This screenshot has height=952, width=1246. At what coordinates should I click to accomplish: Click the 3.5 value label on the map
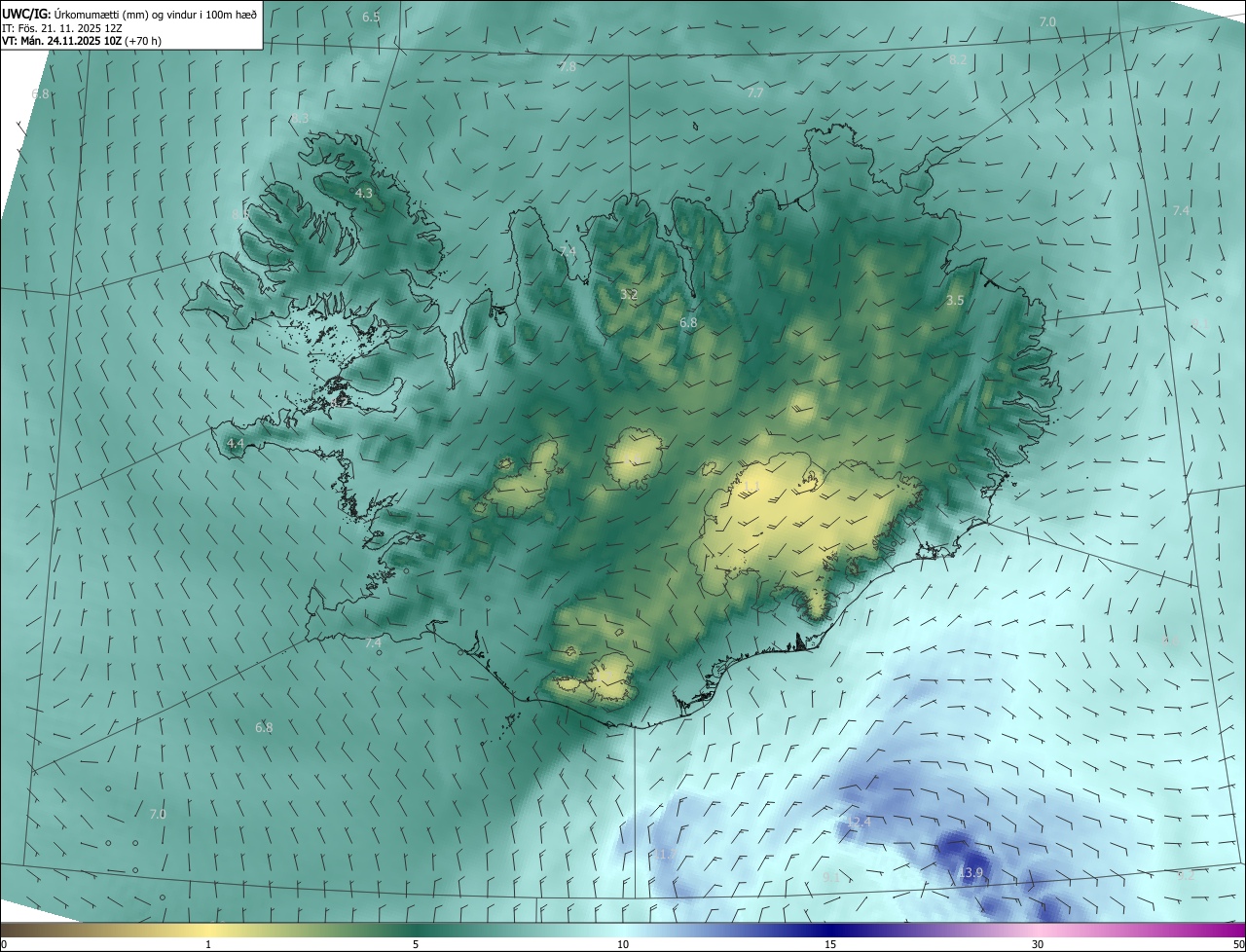click(x=955, y=301)
